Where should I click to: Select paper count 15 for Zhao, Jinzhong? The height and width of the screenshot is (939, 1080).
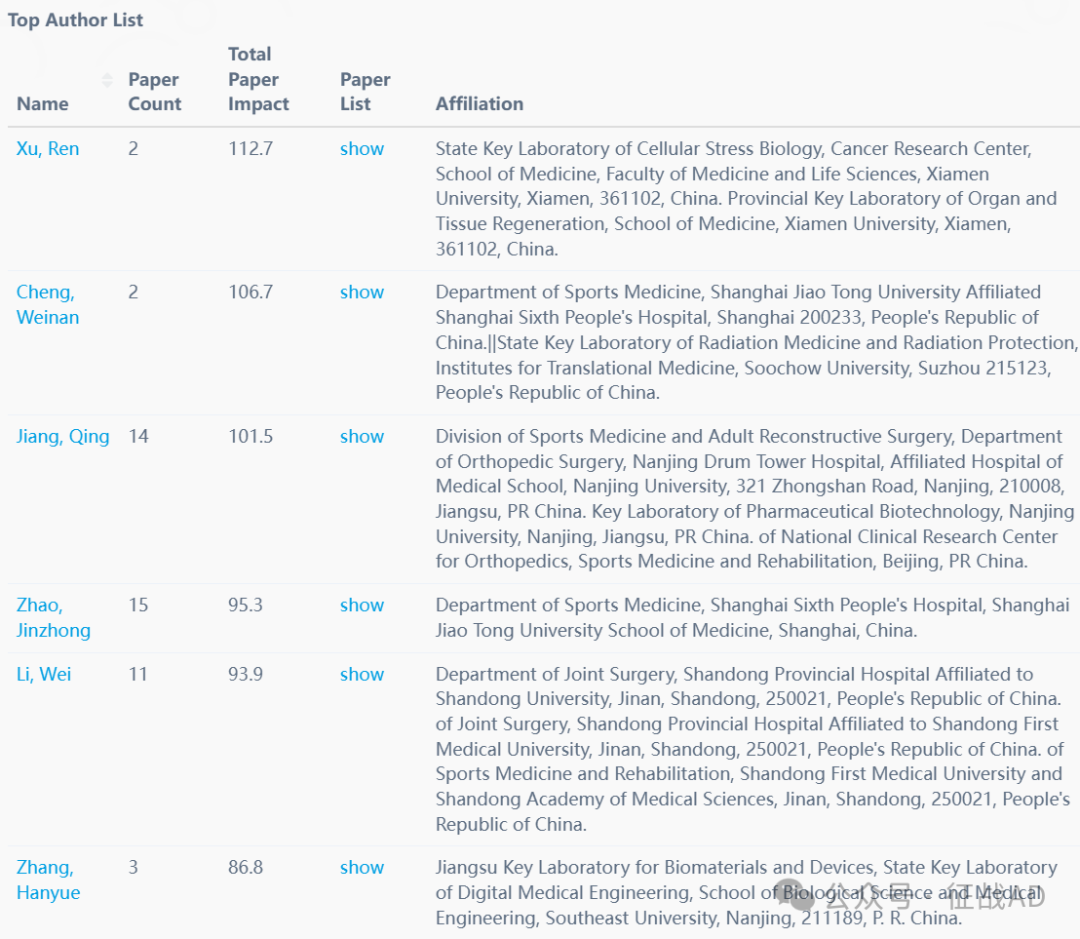pos(138,606)
